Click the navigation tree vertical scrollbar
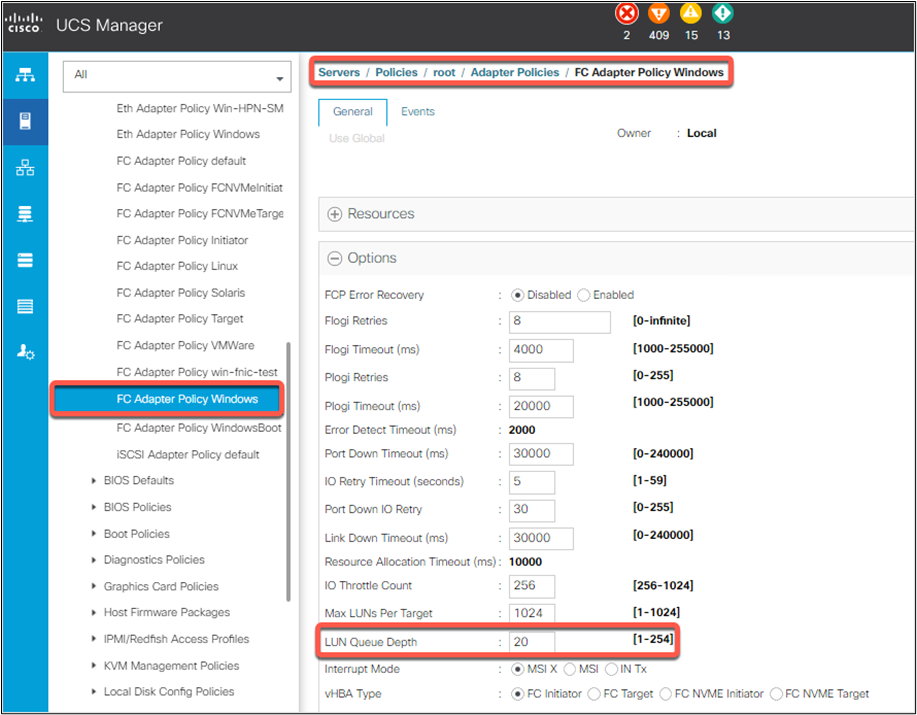Screen dimensions: 917x715 pos(288,472)
